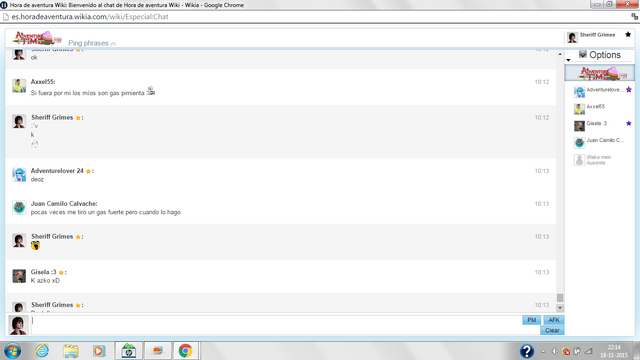
Task: Click Adventurelover 24 avatar in chat
Action: 19,175
